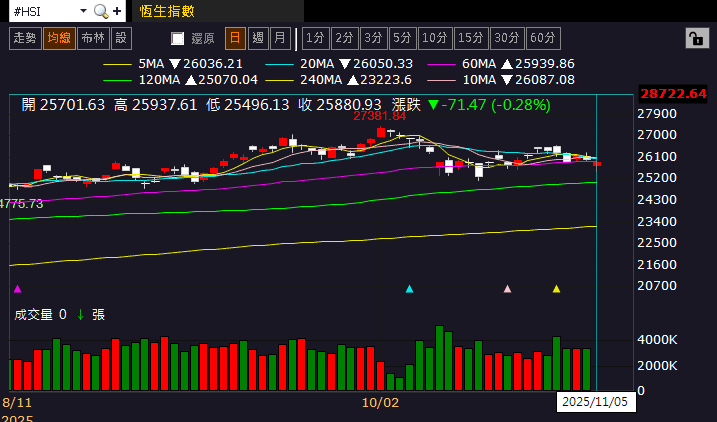Click the 2025/11/05 date label
Image resolution: width=717 pixels, height=422 pixels.
click(x=594, y=401)
